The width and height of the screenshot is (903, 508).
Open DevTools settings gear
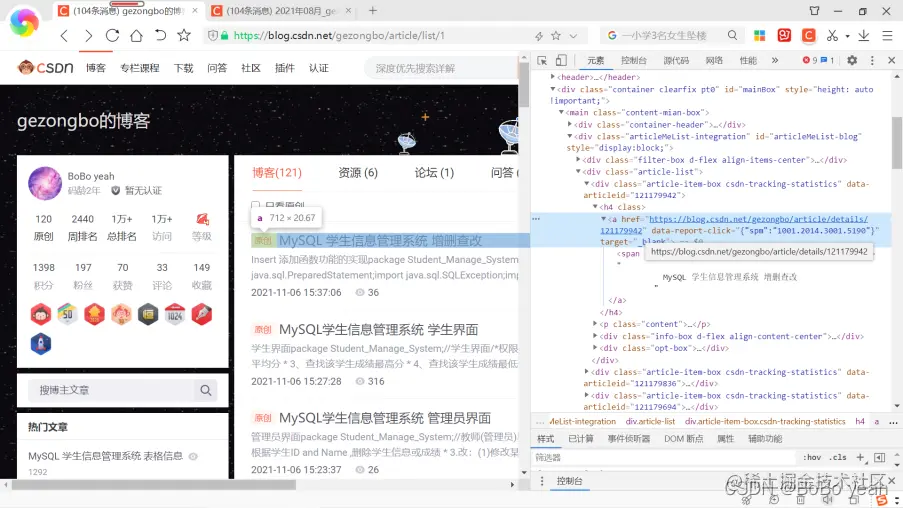852,60
